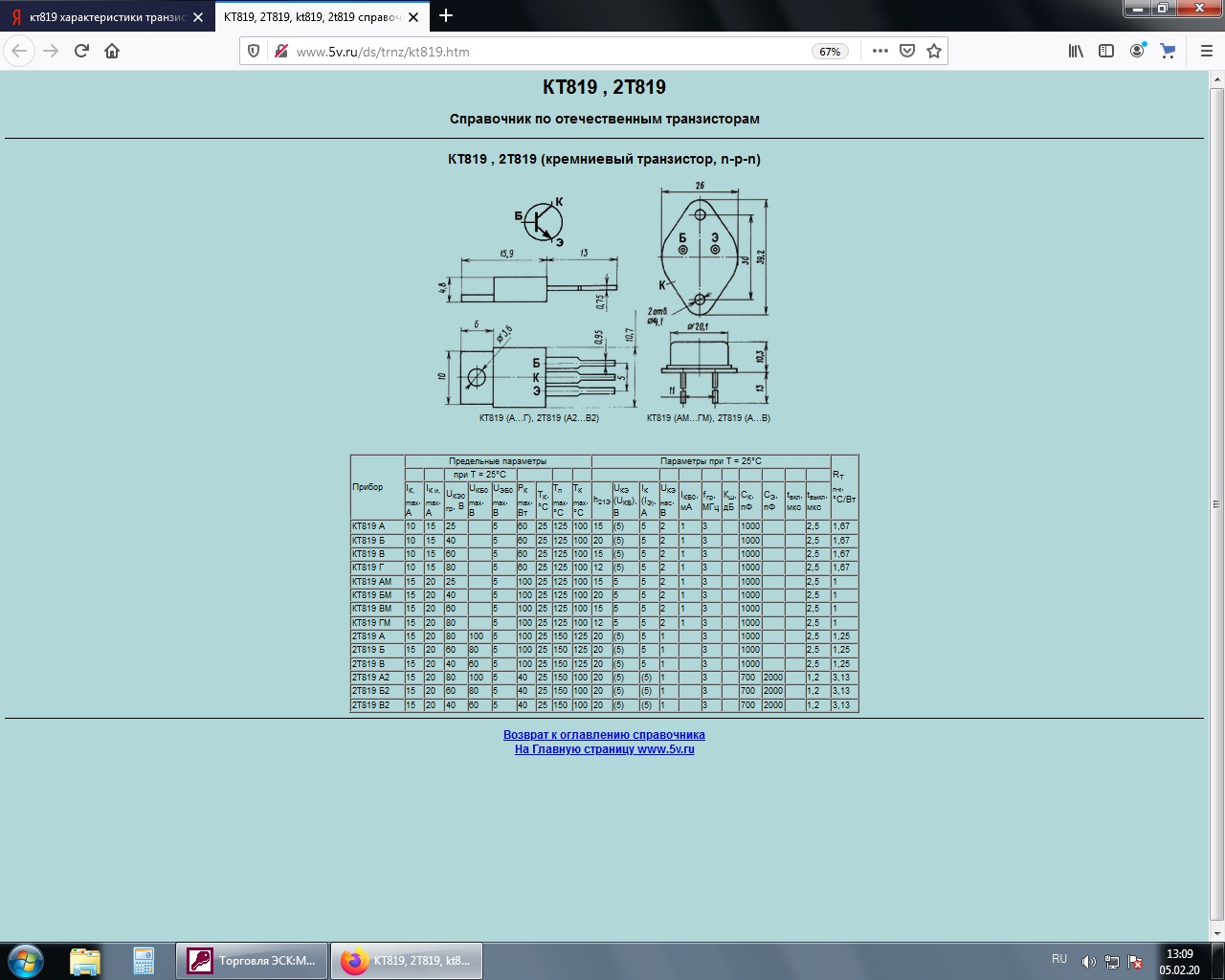Open tracking protection shield info
This screenshot has width=1225, height=980.
254,52
